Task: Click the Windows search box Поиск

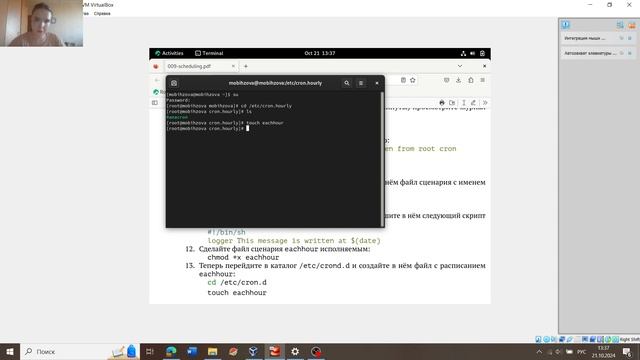Action: [x=80, y=351]
